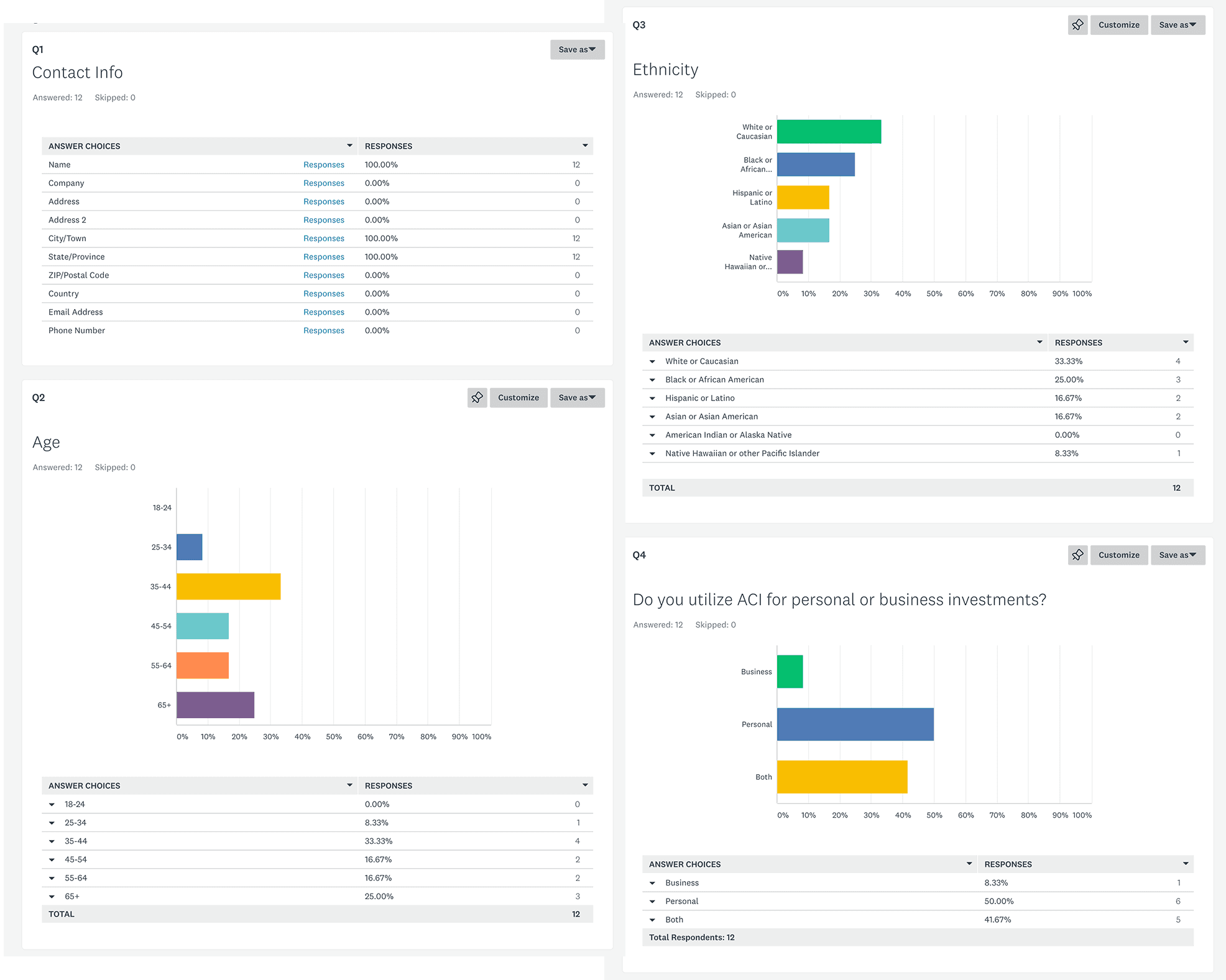Click the 41.67% value for Both

(x=998, y=920)
